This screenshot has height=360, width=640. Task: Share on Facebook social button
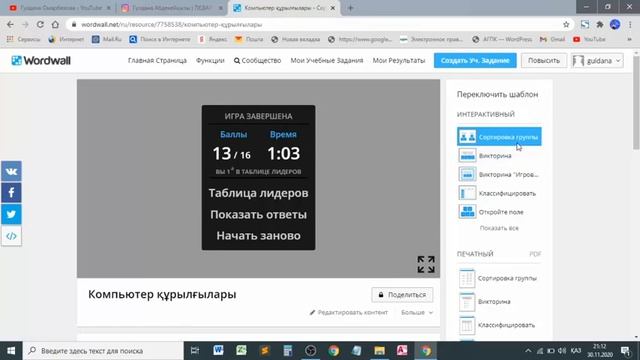(x=11, y=193)
